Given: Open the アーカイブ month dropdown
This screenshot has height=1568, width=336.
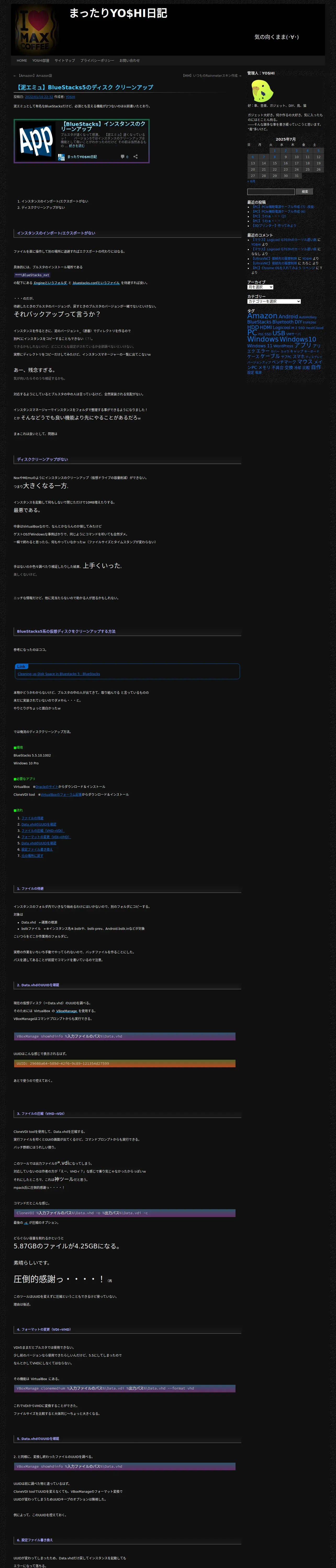Looking at the screenshot, I should click(x=260, y=287).
